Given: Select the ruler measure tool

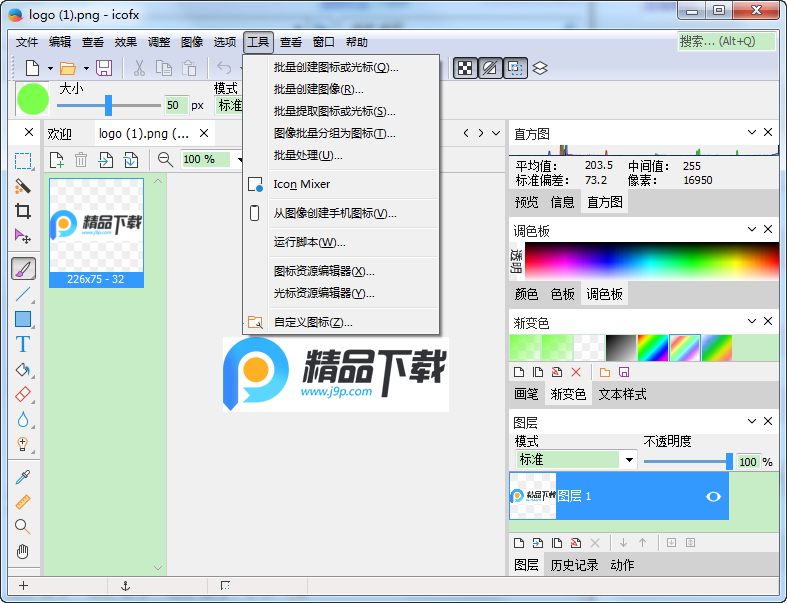Looking at the screenshot, I should (x=23, y=502).
